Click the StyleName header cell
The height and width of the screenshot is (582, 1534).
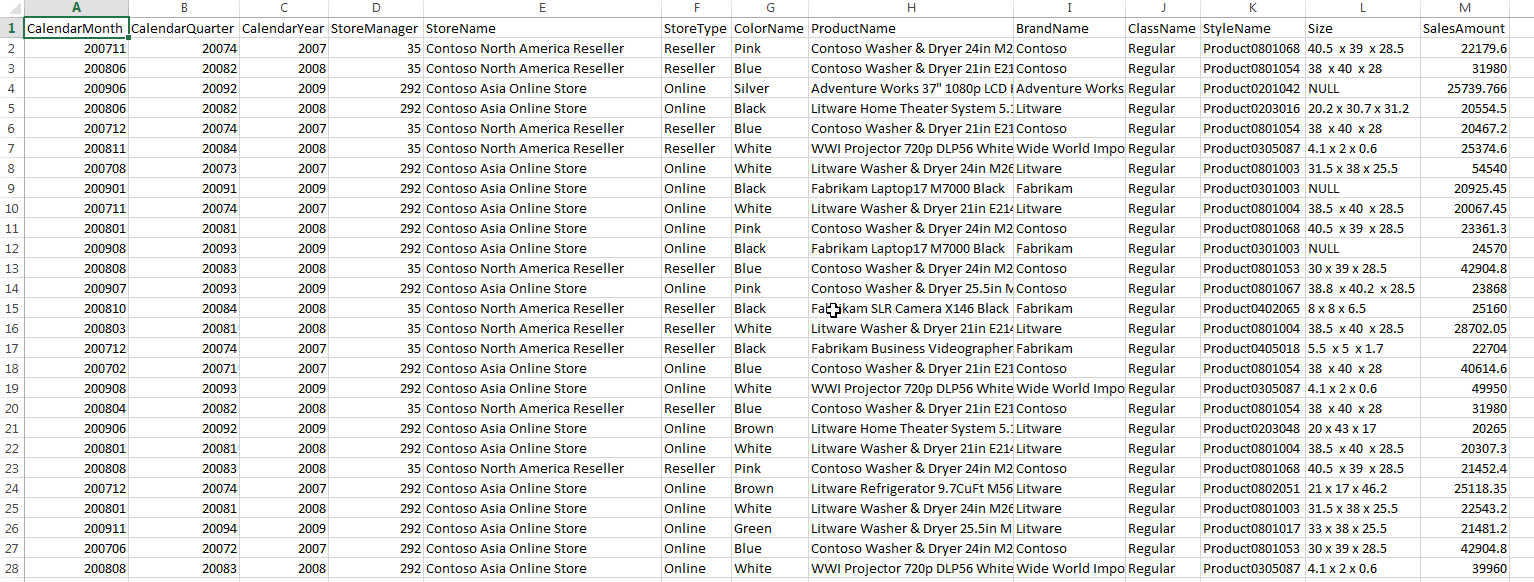1252,28
